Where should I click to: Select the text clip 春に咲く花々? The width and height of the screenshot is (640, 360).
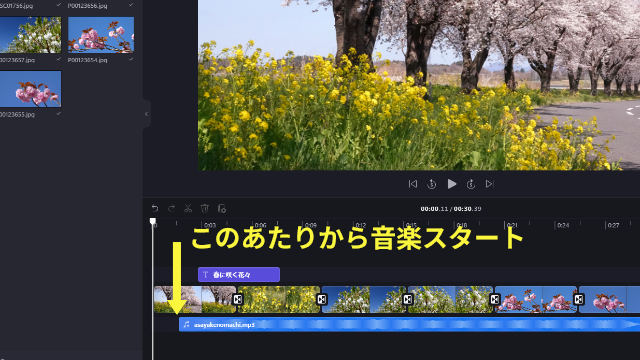pyautogui.click(x=239, y=275)
